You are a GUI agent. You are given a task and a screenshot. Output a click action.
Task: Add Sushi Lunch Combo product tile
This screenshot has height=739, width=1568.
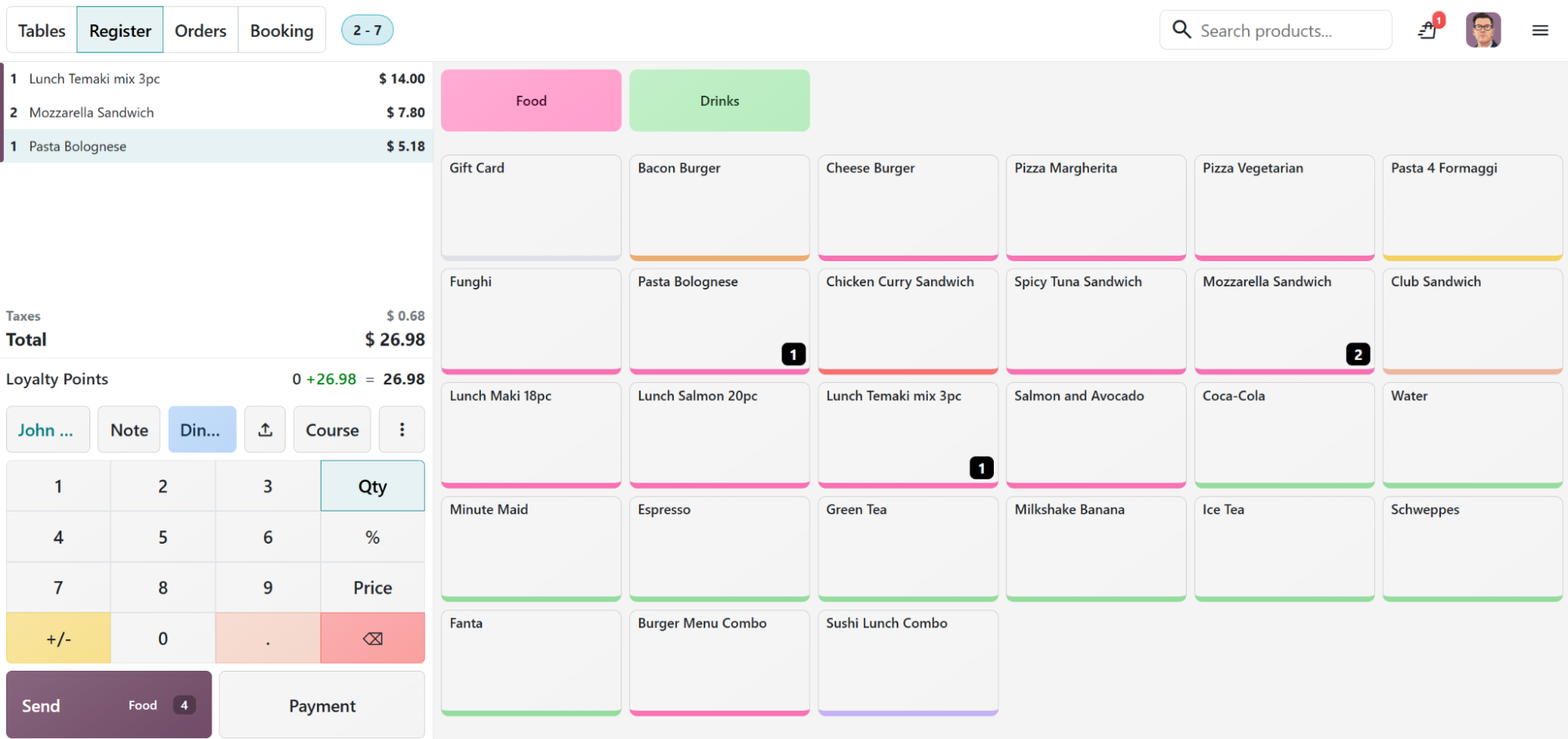coord(908,663)
